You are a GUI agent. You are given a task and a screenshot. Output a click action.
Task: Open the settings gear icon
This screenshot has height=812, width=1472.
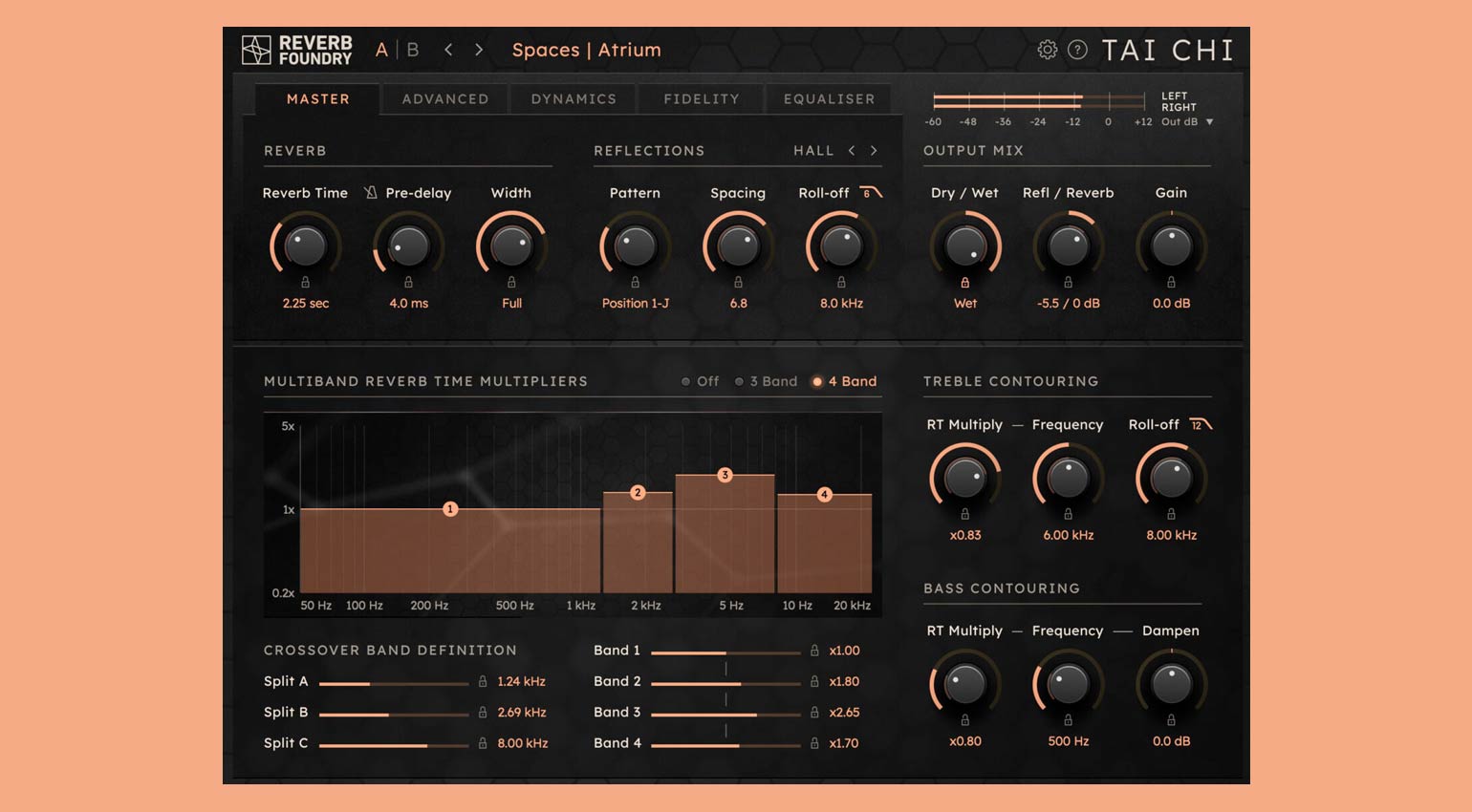coord(1048,50)
